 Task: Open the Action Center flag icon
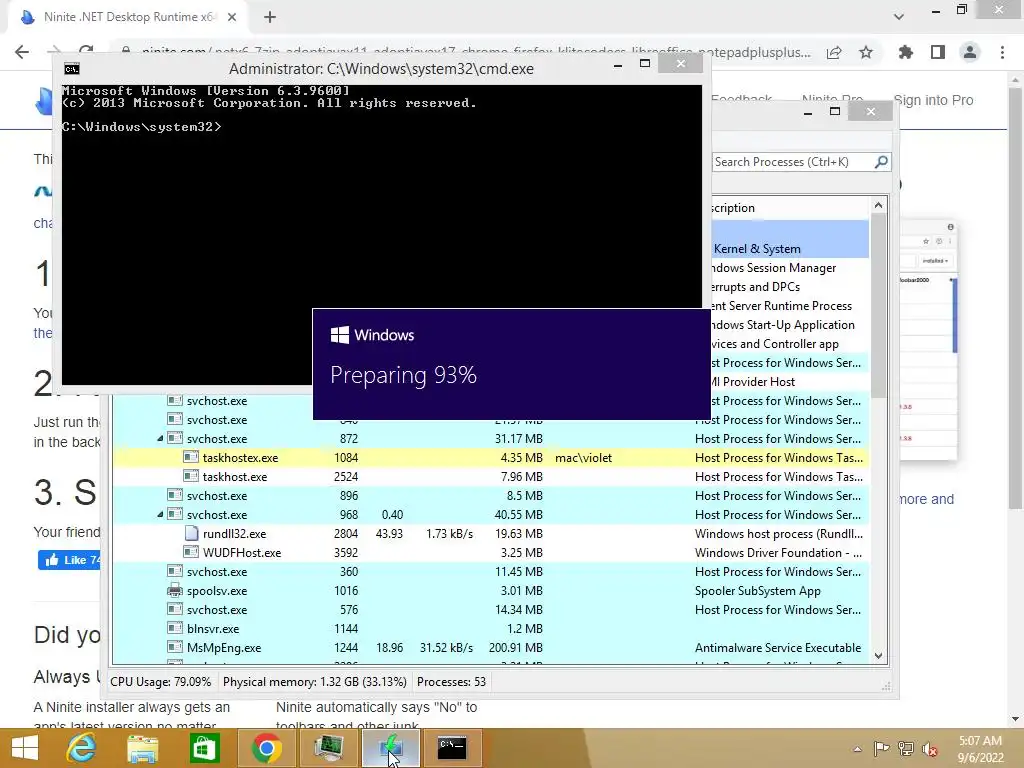tap(881, 749)
